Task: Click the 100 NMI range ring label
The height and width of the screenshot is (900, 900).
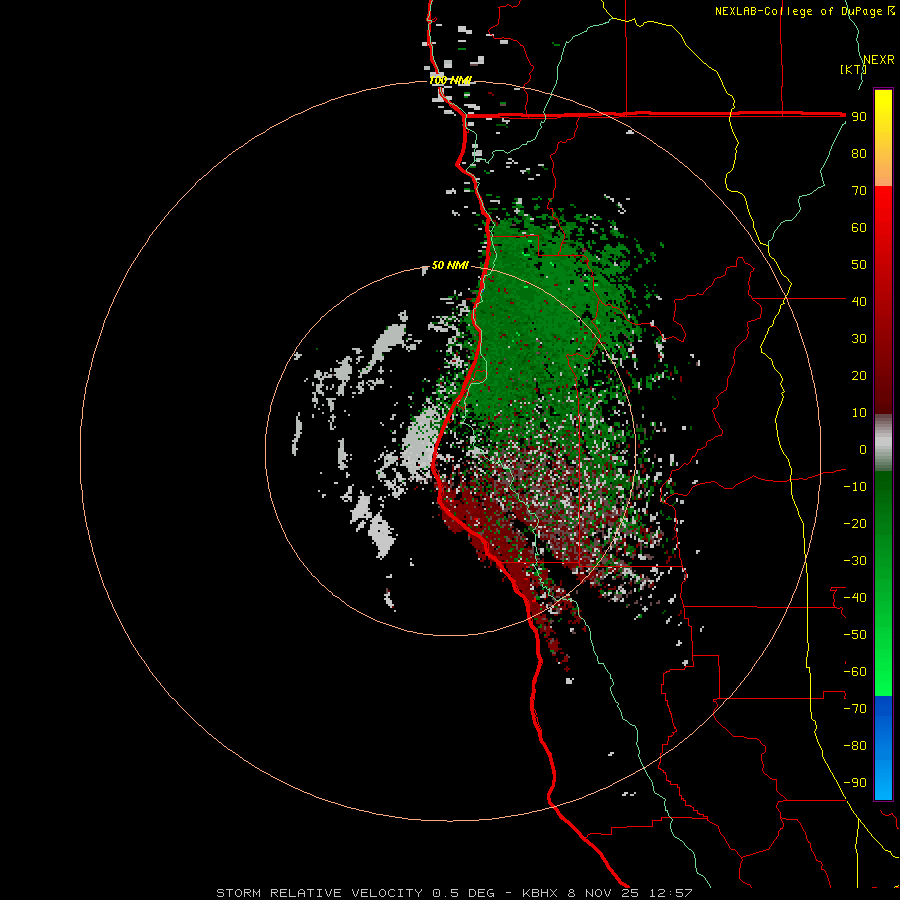Action: coord(450,80)
